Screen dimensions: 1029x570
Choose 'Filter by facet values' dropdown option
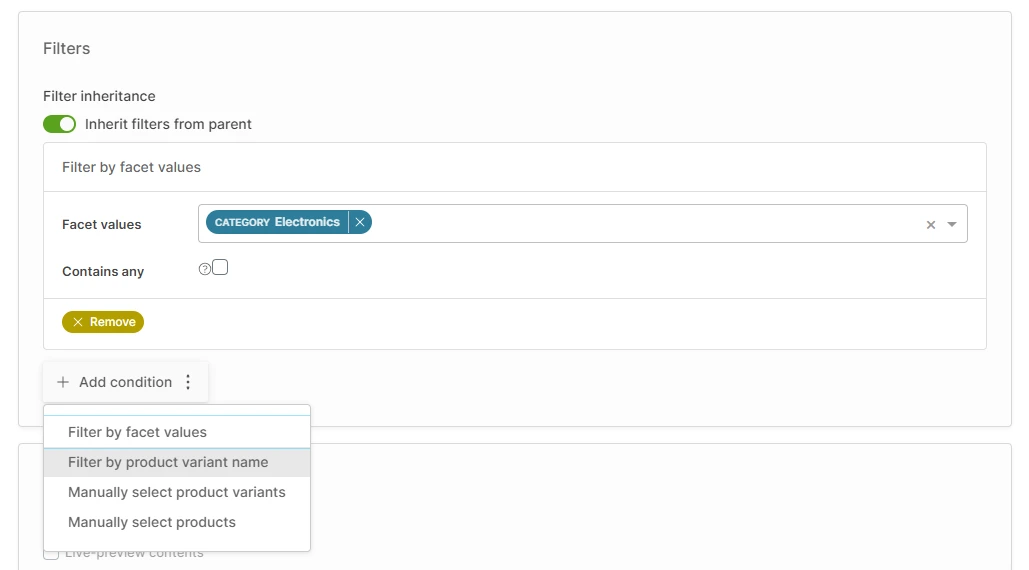pyautogui.click(x=137, y=432)
